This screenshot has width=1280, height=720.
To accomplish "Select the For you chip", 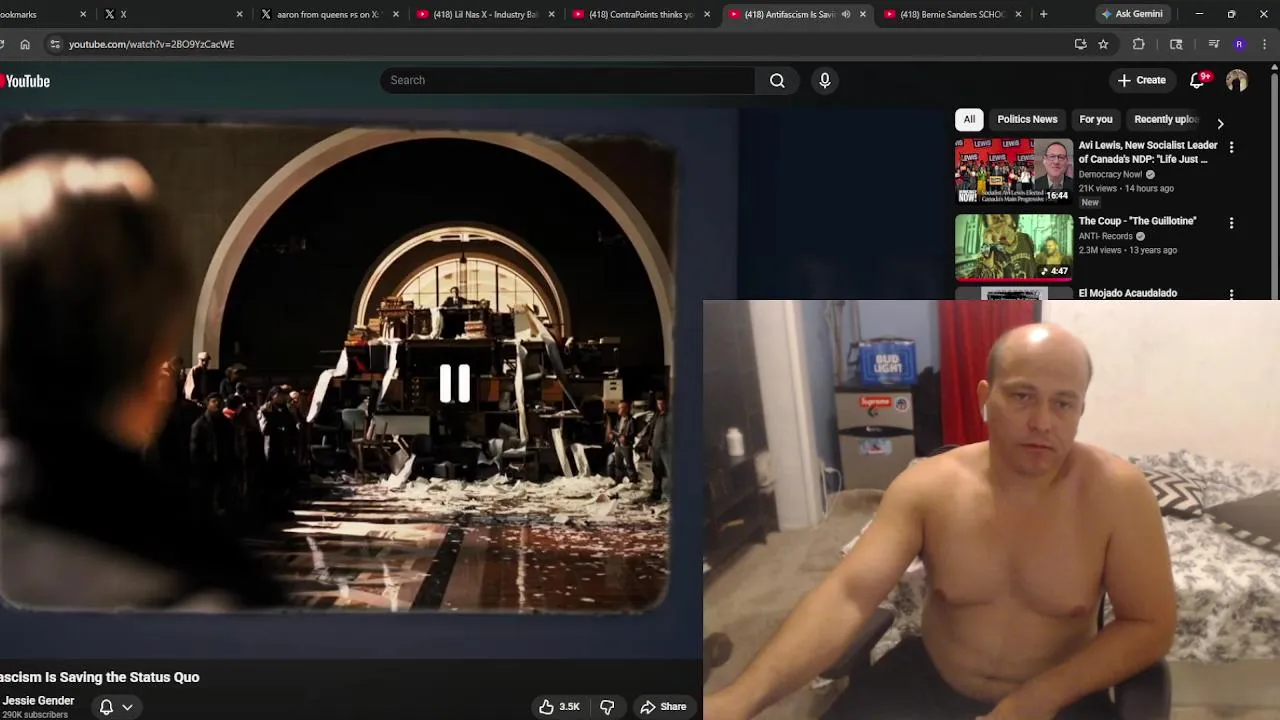I will (x=1095, y=119).
